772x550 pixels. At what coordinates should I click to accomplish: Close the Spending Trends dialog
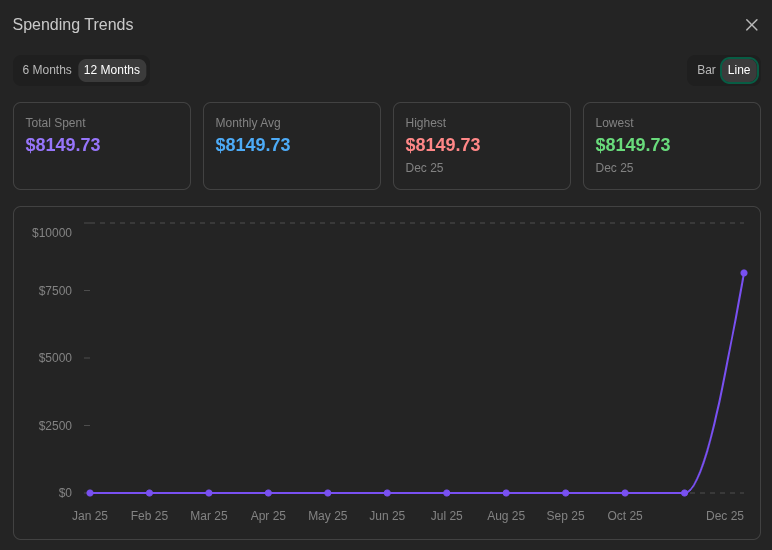(x=751, y=25)
